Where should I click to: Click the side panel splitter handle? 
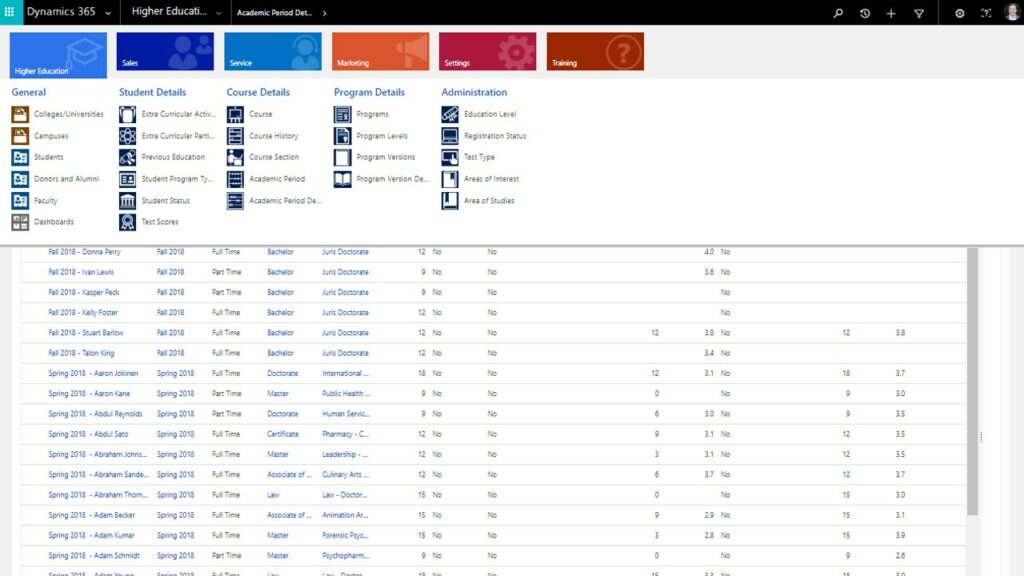pos(981,438)
